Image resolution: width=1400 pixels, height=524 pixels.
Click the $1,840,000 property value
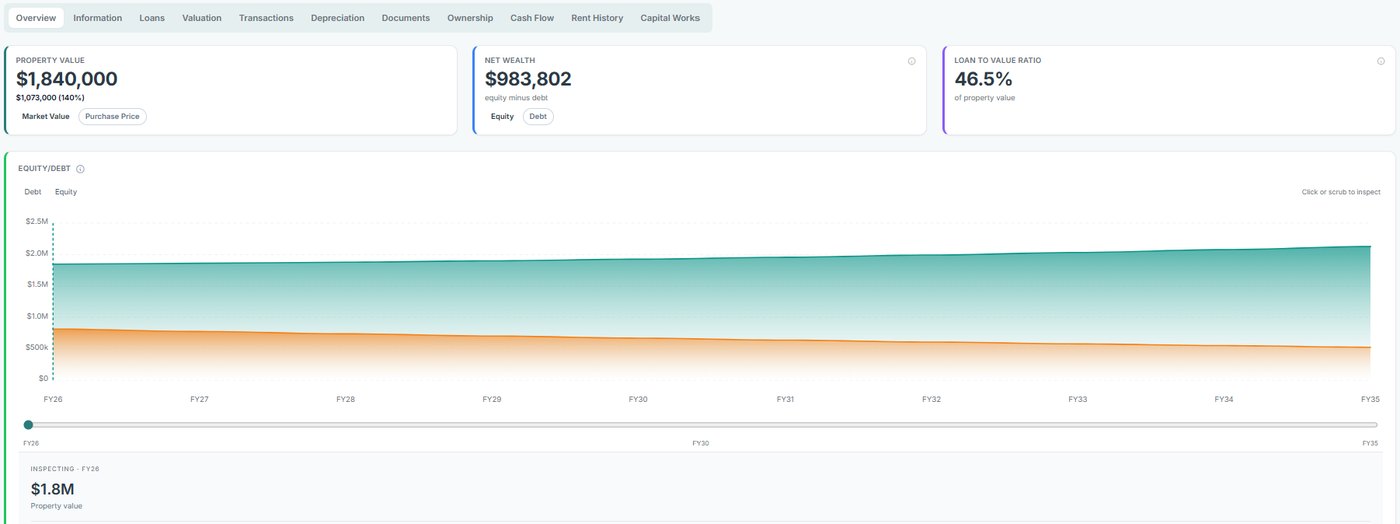67,79
